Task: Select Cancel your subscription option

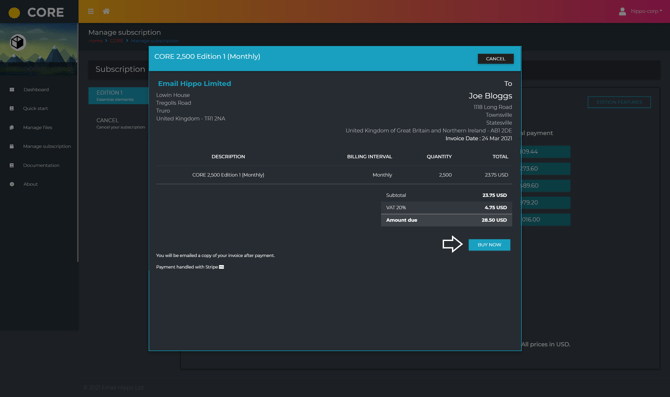Action: click(120, 123)
